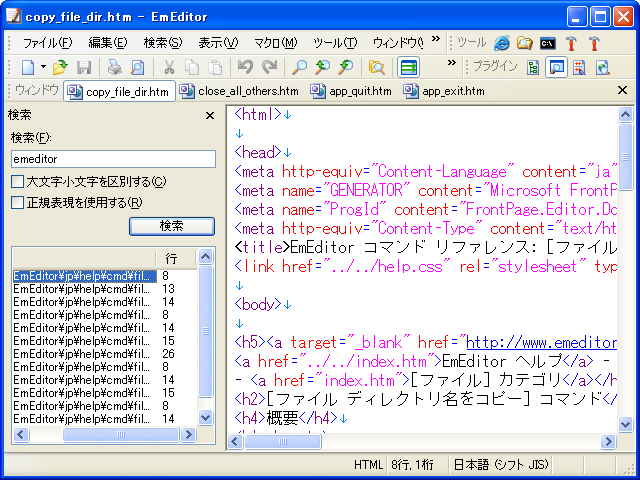
Task: Click the Copy icon
Action: click(192, 67)
